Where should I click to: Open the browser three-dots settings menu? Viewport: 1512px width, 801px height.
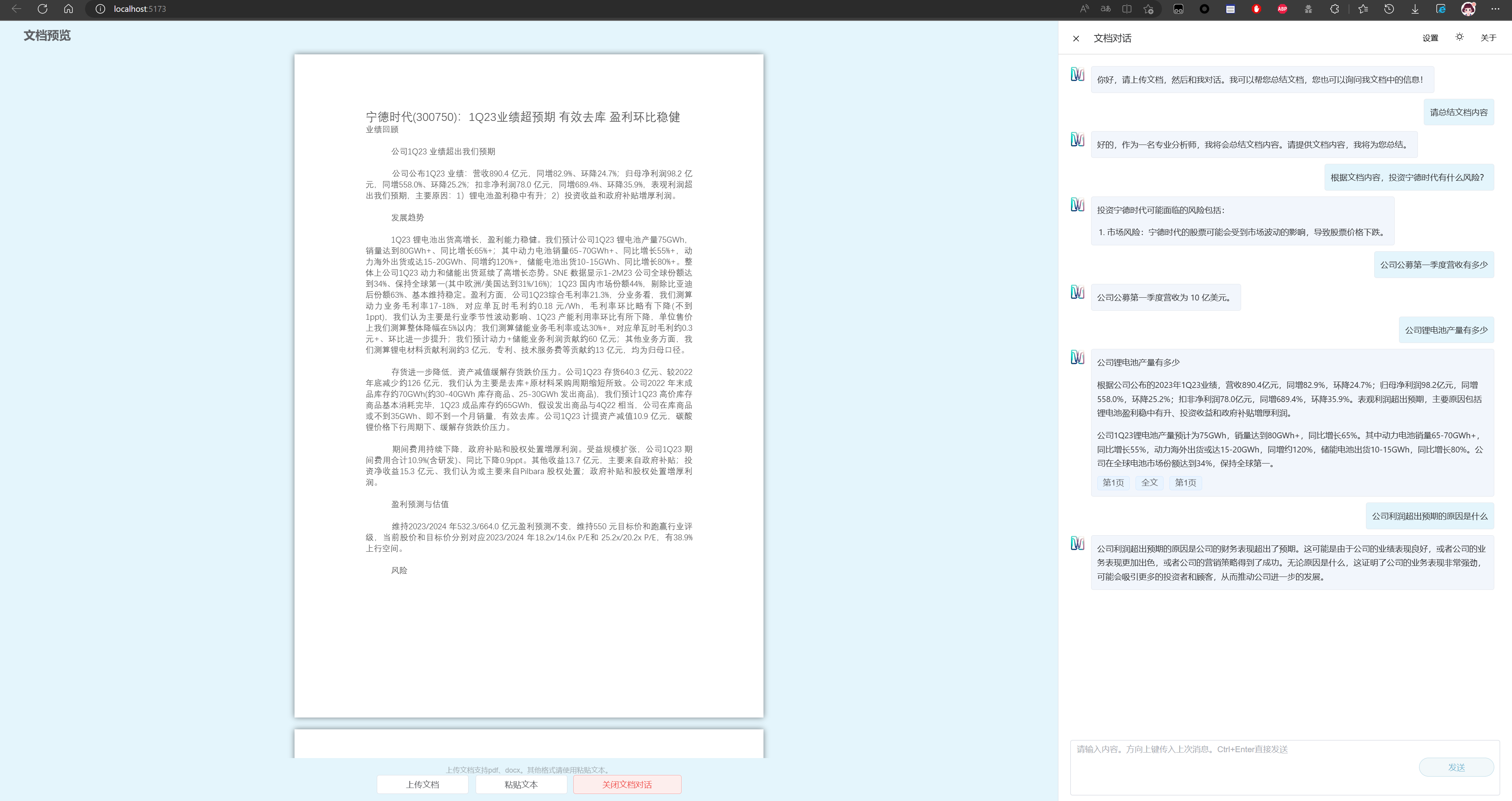(1495, 9)
